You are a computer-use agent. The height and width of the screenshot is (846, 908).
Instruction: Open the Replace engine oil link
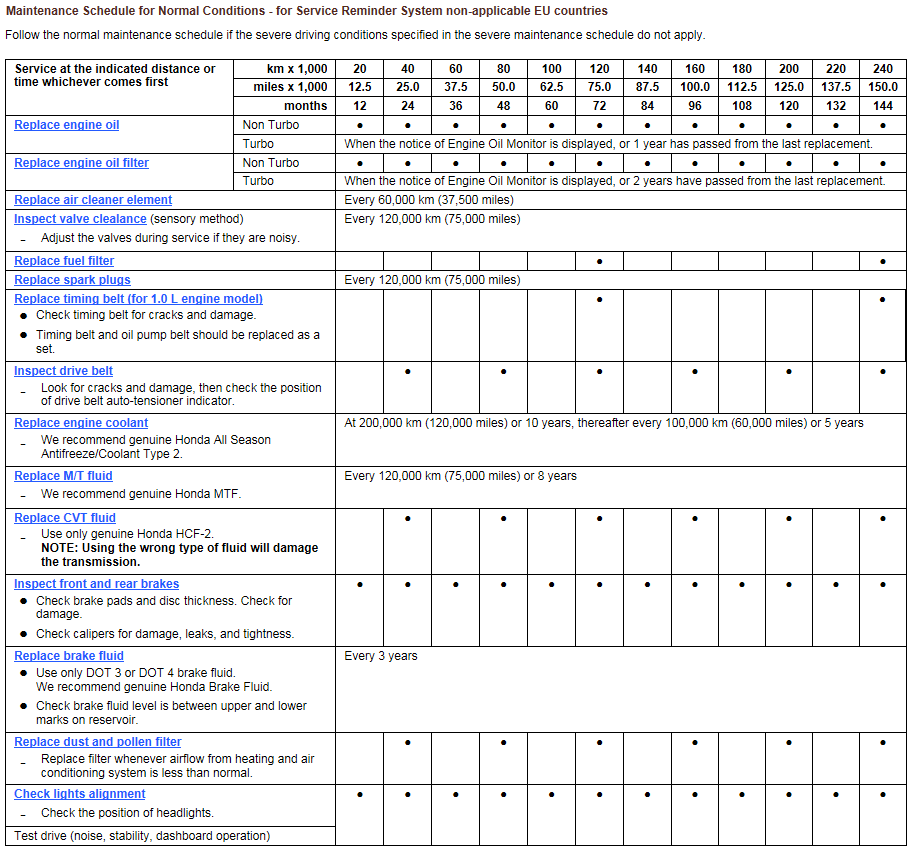67,125
